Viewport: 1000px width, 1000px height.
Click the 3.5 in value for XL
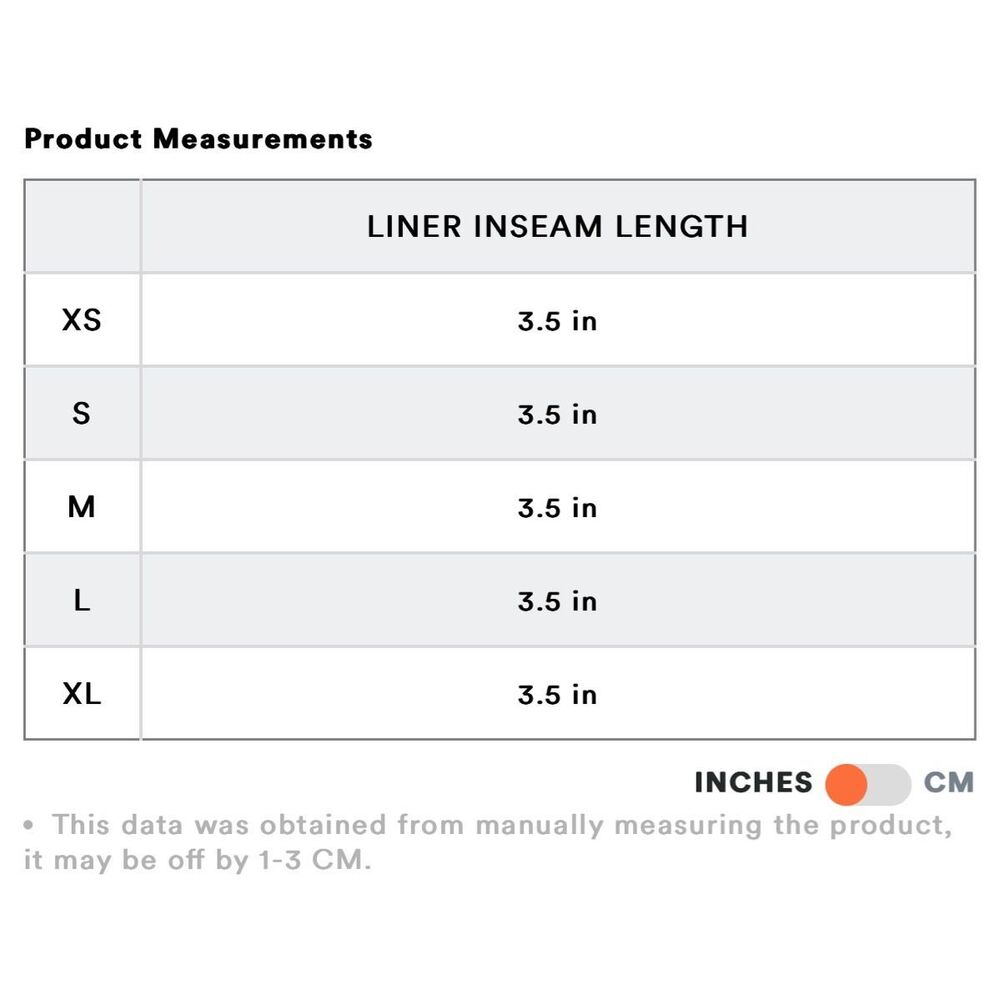(x=557, y=694)
